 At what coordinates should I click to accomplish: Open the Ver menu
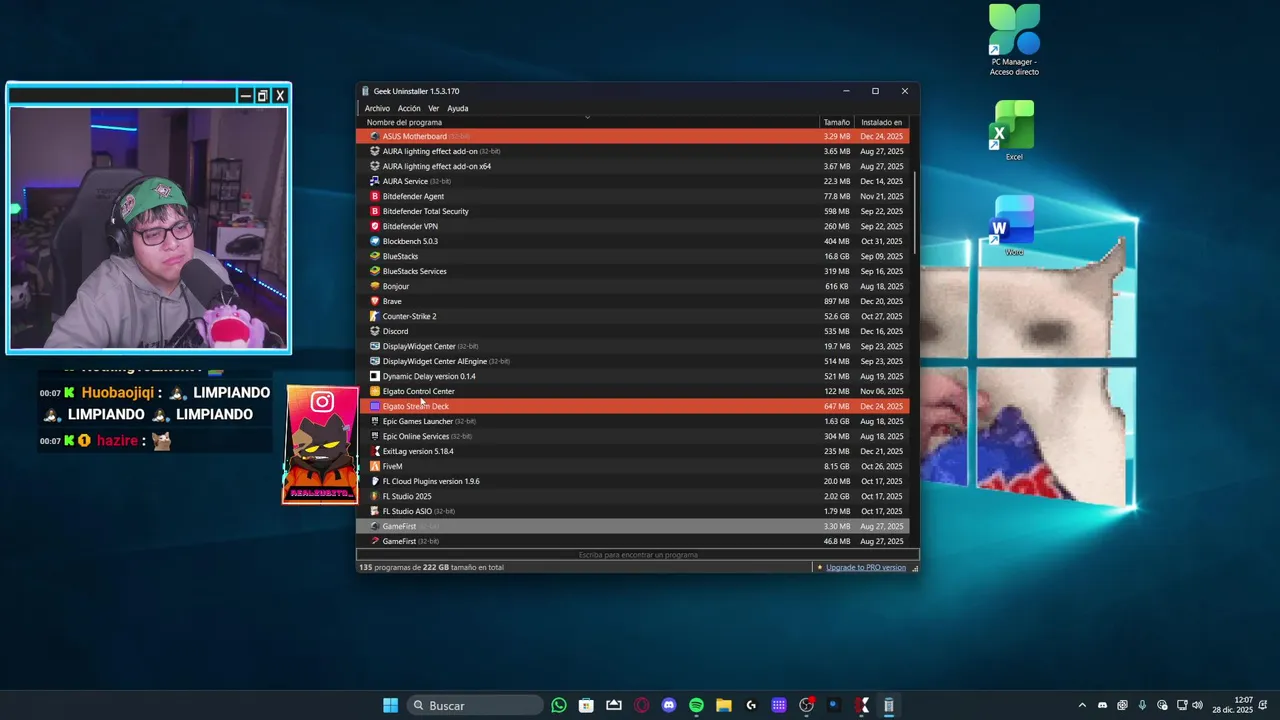[434, 108]
